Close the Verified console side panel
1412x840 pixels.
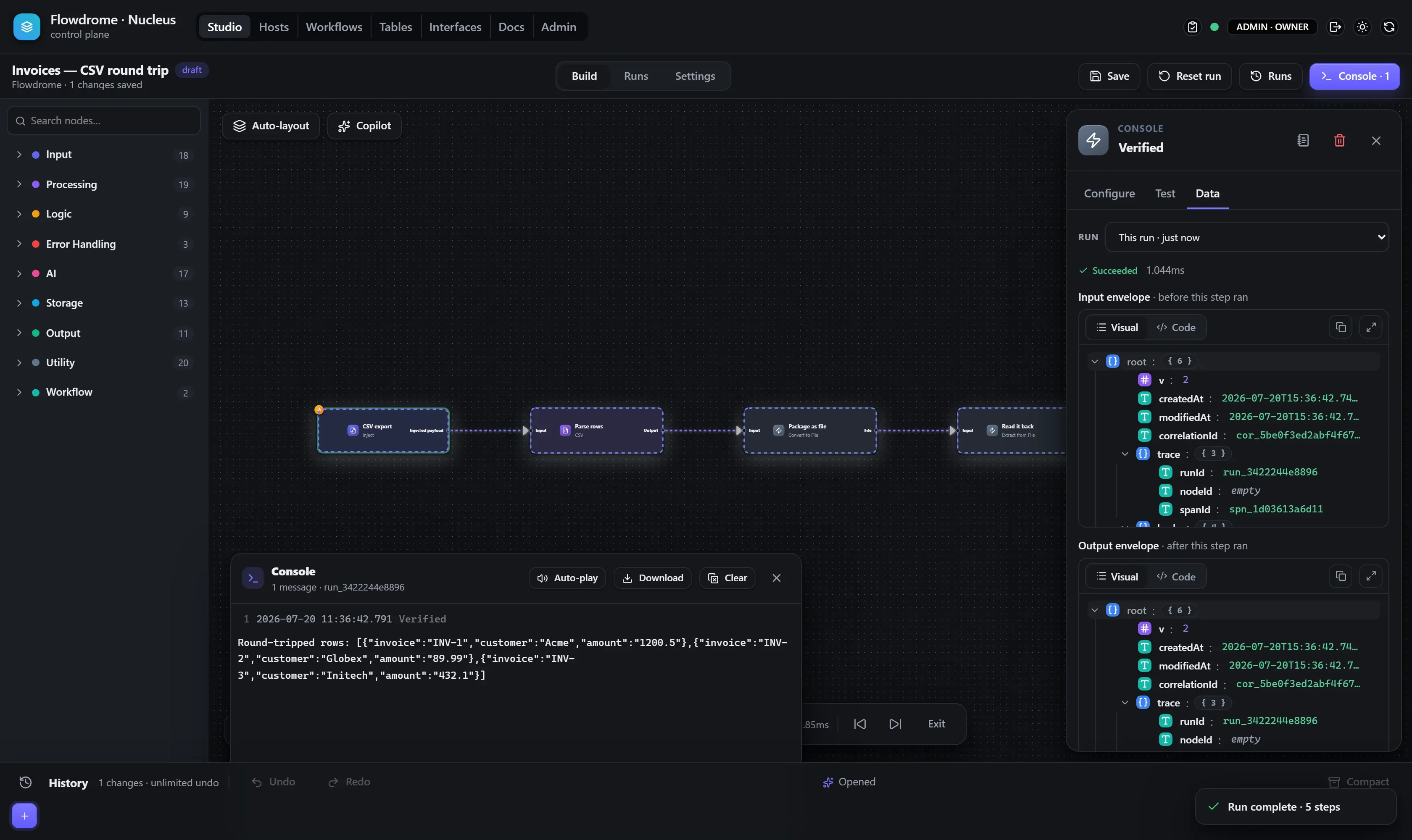click(1376, 140)
